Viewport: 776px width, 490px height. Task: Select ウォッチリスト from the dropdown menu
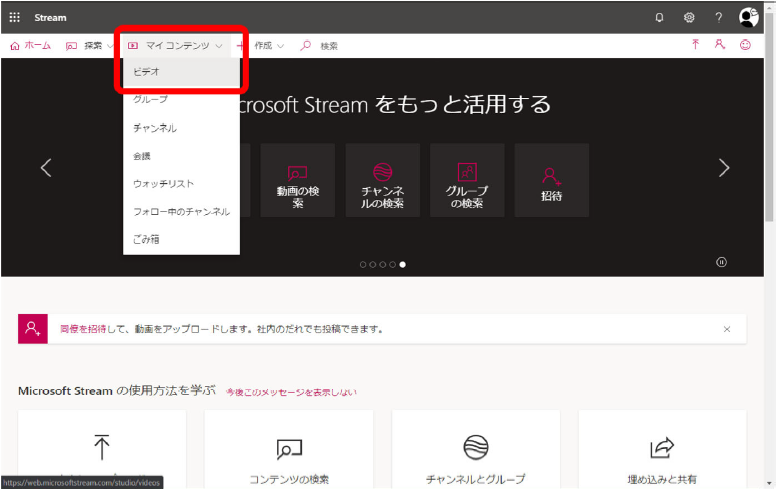point(181,184)
